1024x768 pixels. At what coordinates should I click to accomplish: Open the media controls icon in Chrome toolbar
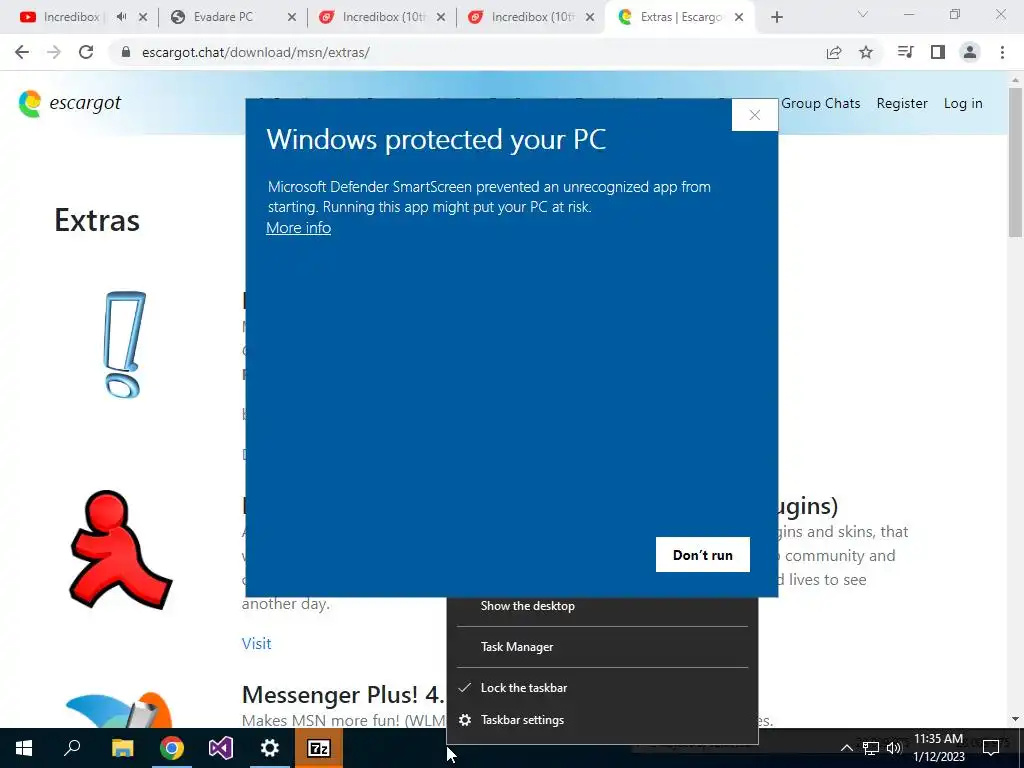[905, 52]
